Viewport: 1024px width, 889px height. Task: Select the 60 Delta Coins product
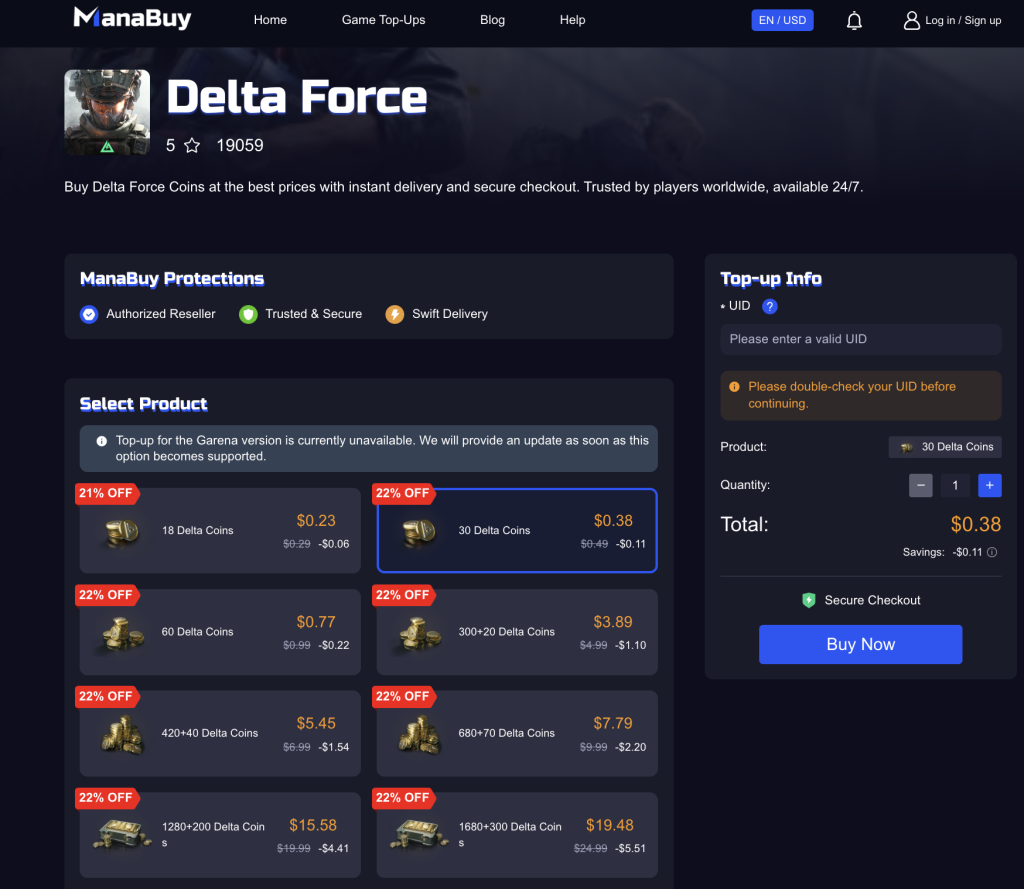220,632
